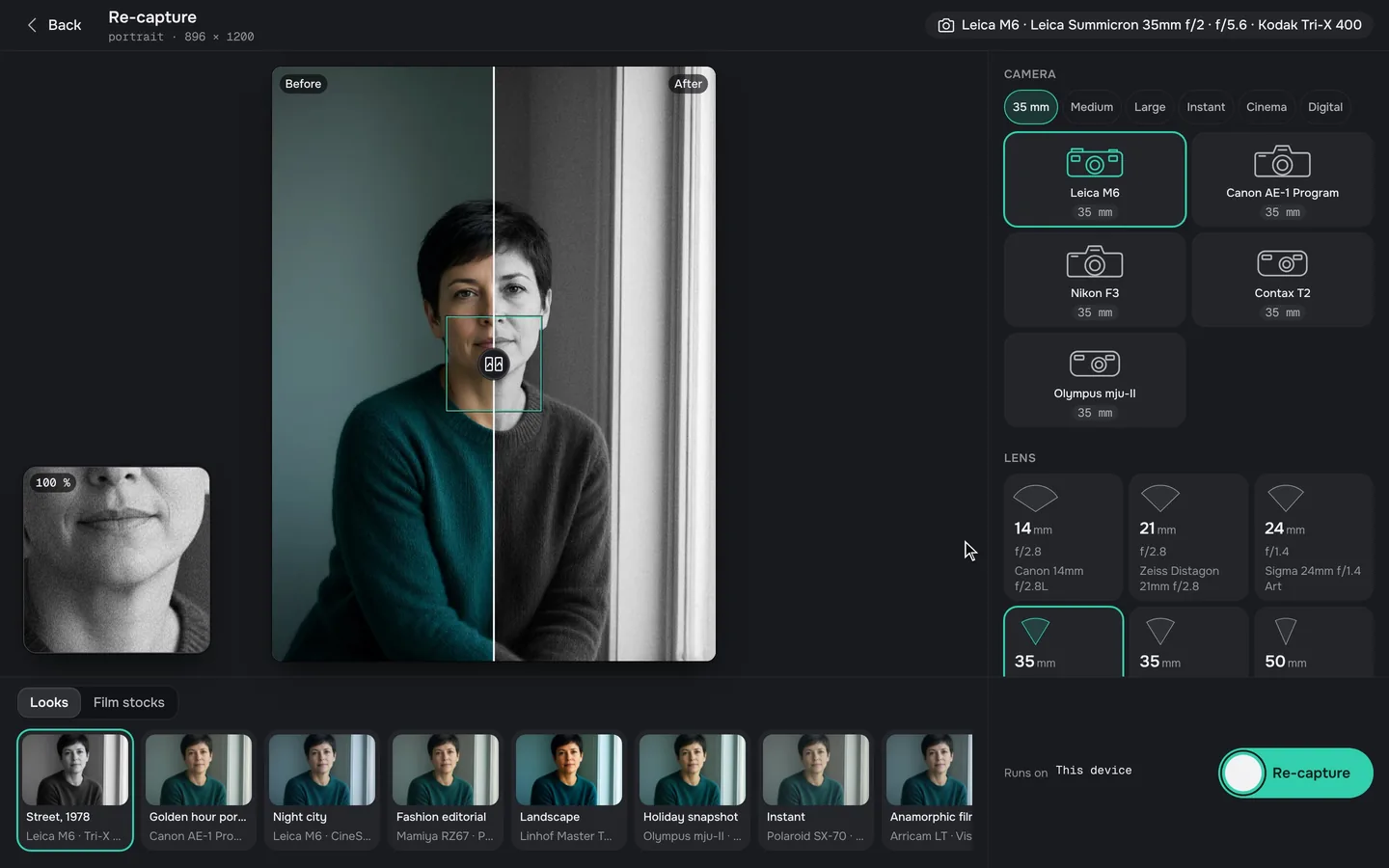
Task: Apply the Landscape look
Action: (x=569, y=791)
